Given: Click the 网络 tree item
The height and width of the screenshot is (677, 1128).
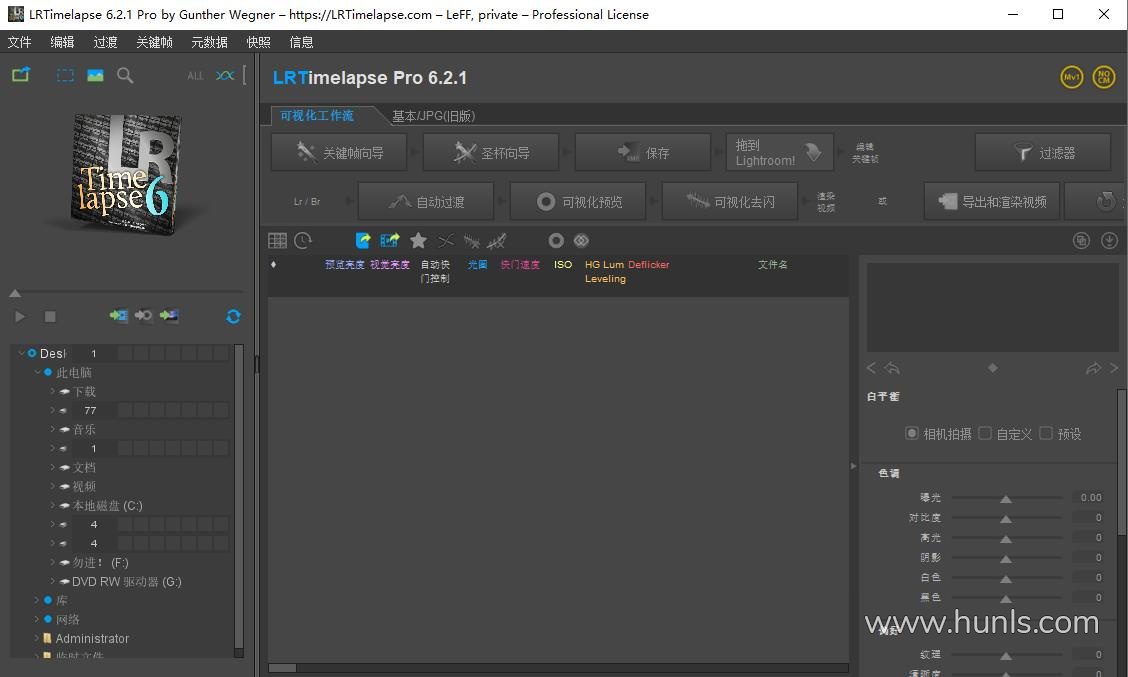Looking at the screenshot, I should [x=68, y=619].
